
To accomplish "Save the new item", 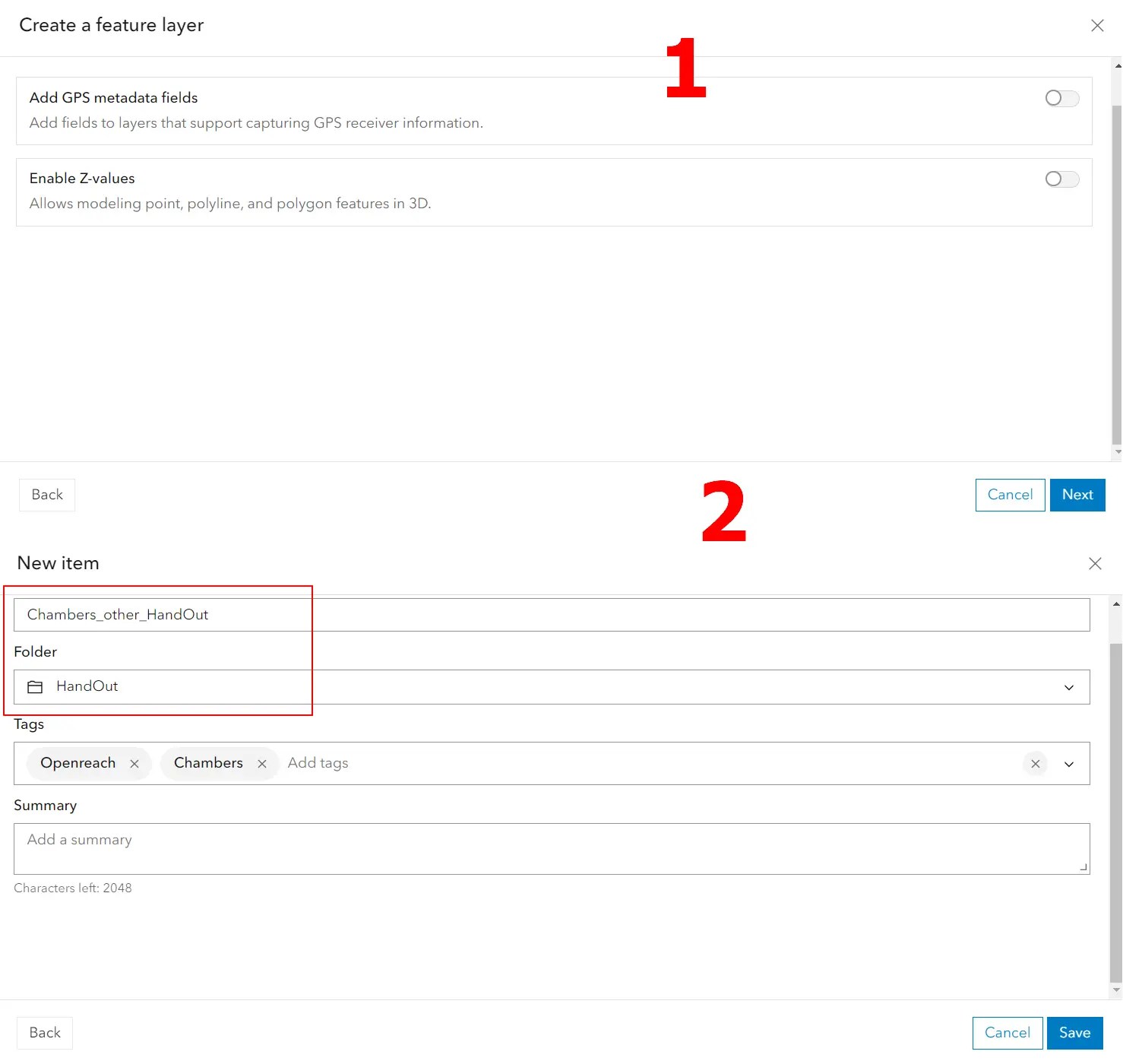I will click(1074, 1033).
